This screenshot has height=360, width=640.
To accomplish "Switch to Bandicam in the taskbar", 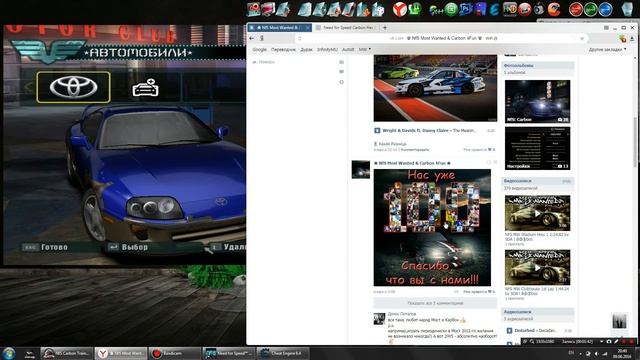I will [175, 353].
